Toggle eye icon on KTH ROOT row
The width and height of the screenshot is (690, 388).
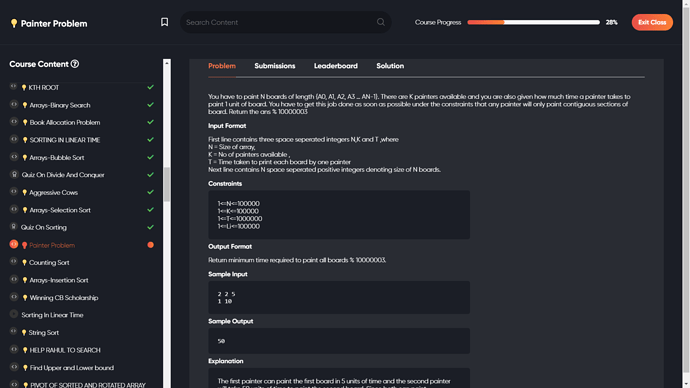[x=14, y=87]
